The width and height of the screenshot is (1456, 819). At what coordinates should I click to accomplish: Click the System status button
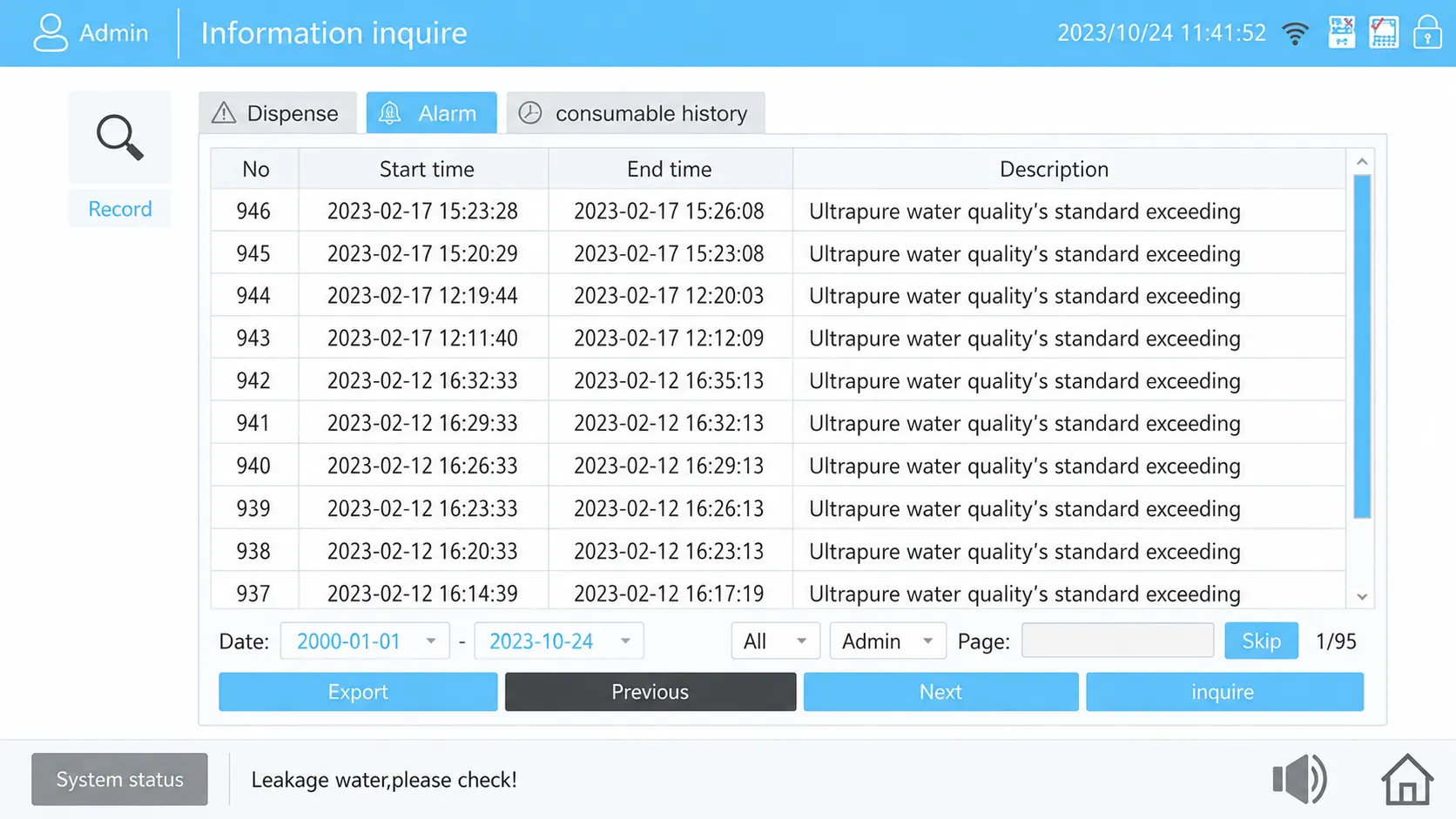(x=119, y=779)
